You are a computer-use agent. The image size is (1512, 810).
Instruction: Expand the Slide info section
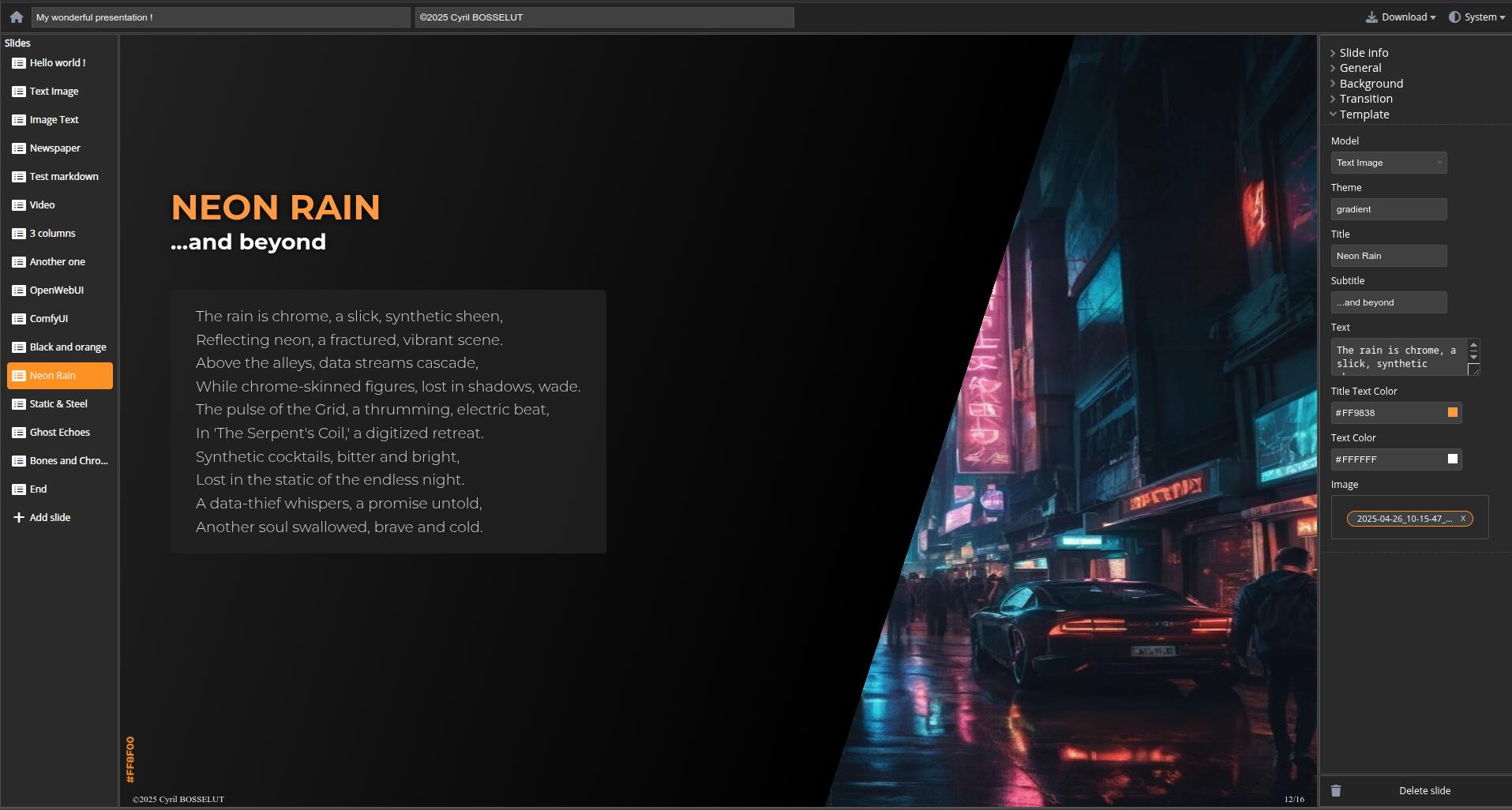coord(1364,53)
